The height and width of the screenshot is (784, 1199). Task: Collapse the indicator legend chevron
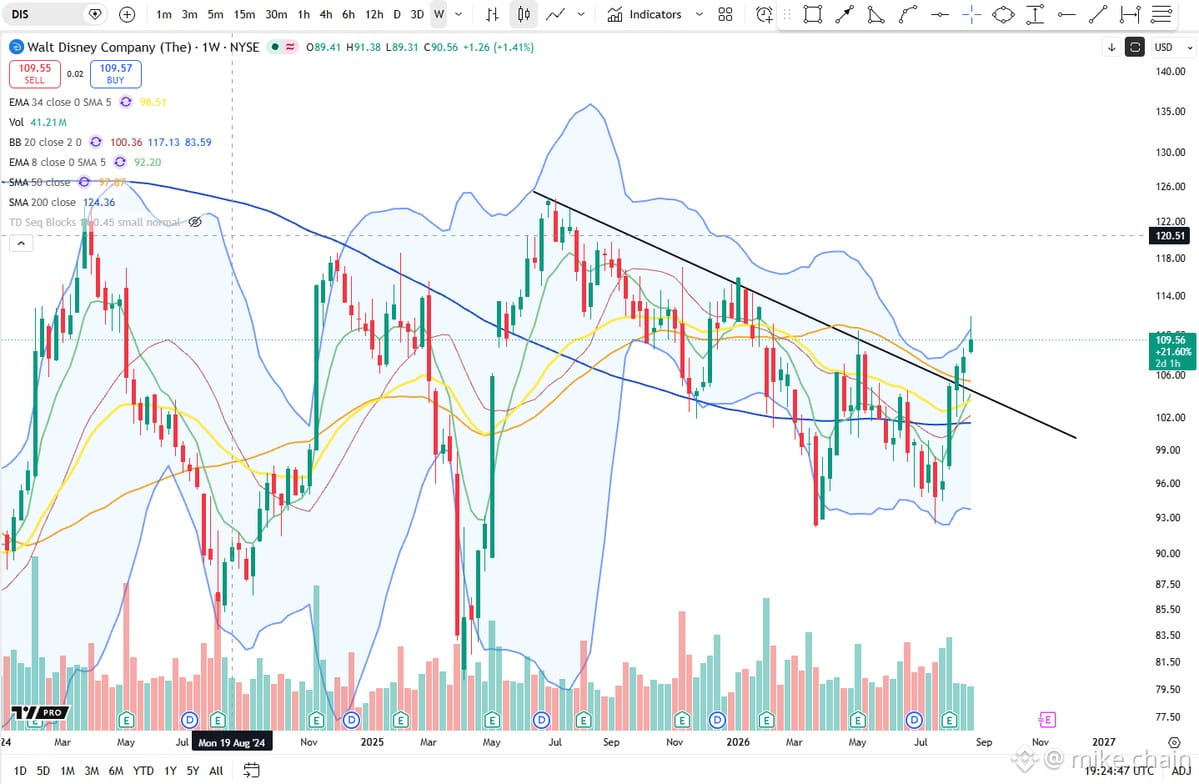21,243
